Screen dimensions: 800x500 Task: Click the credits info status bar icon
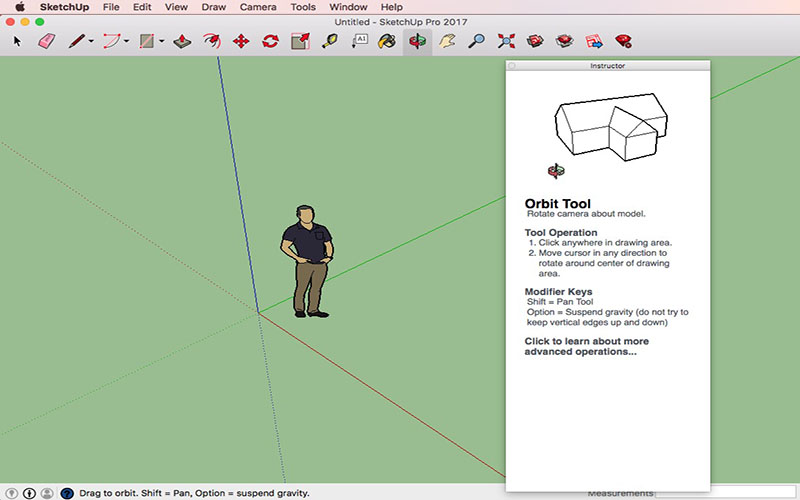pos(29,493)
